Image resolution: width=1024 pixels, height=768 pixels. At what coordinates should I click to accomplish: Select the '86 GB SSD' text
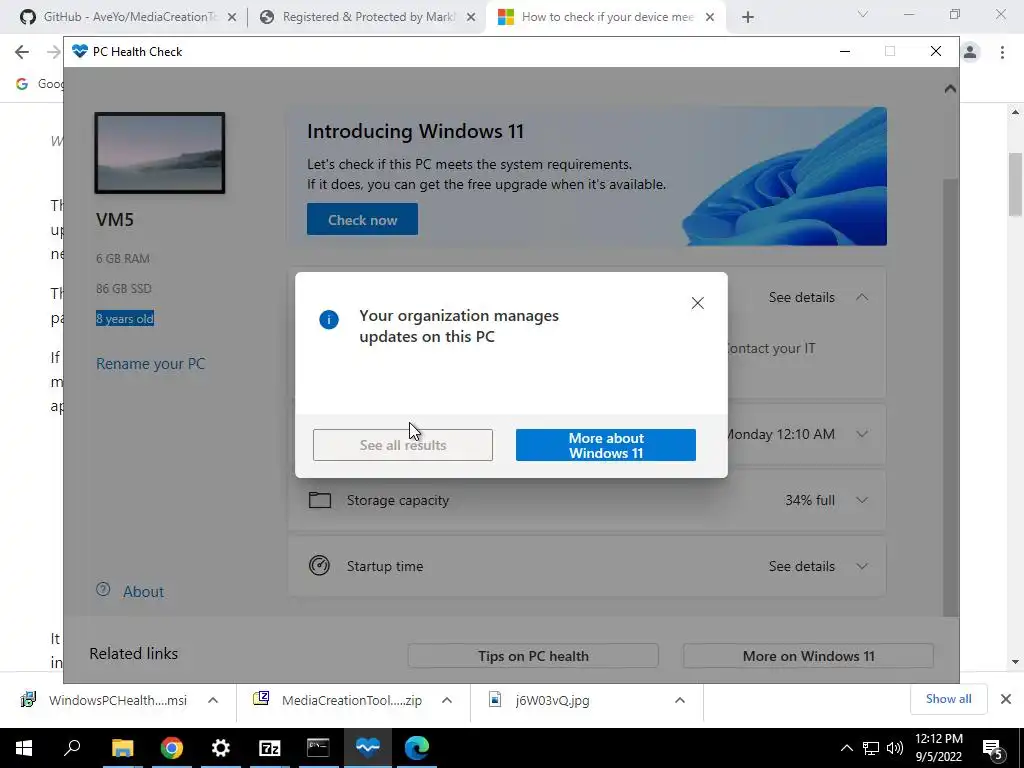[123, 289]
